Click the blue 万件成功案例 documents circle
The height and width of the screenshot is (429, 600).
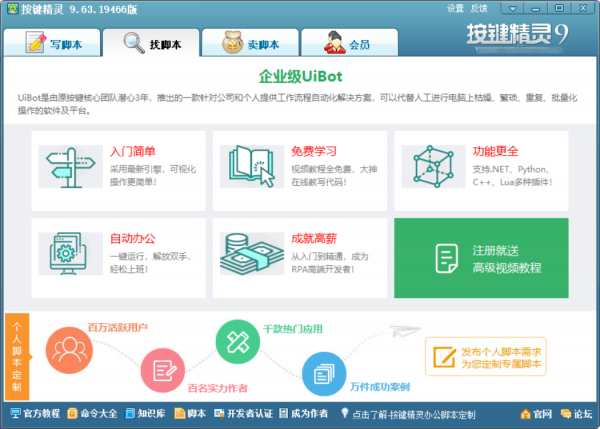pyautogui.click(x=324, y=374)
